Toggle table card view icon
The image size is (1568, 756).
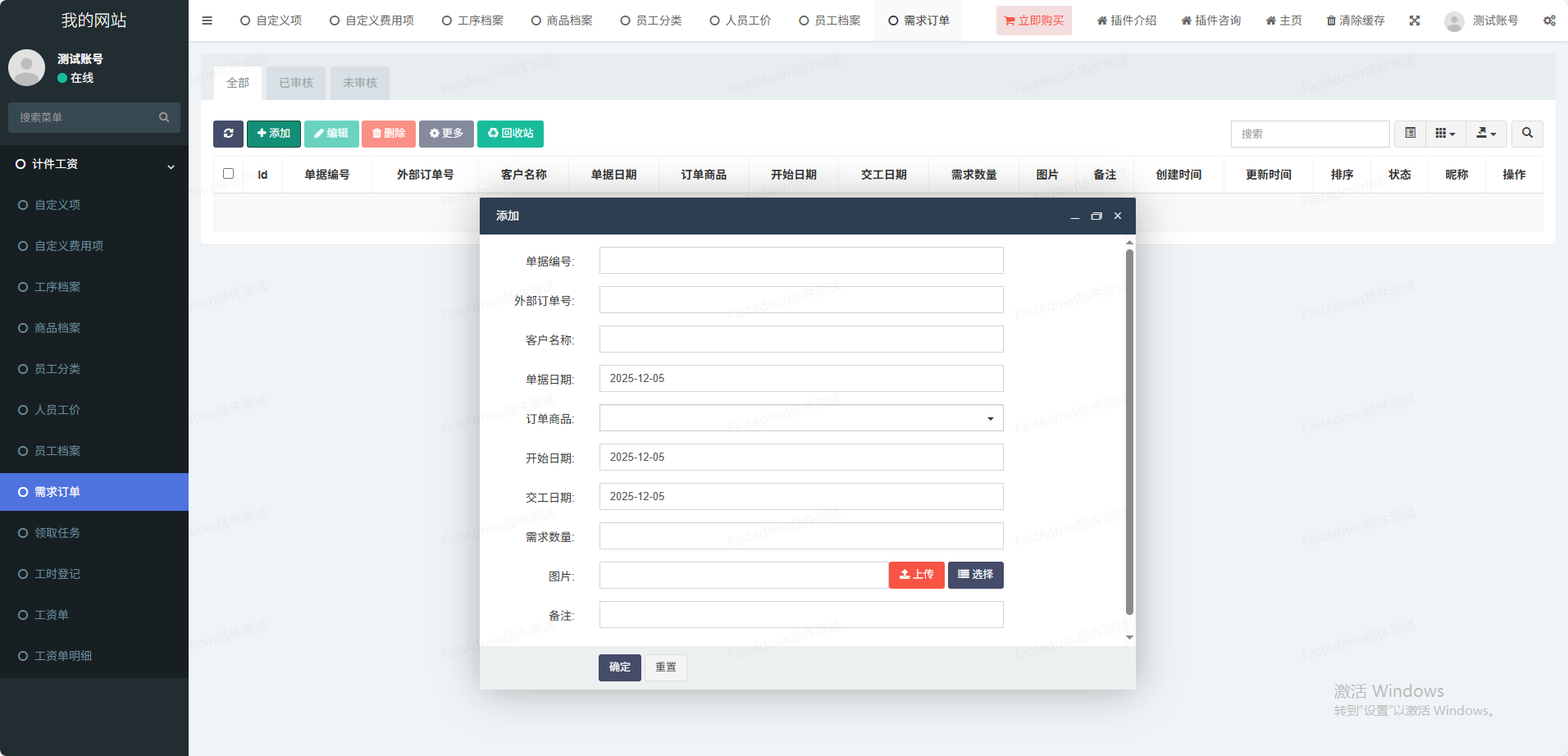click(x=1411, y=134)
